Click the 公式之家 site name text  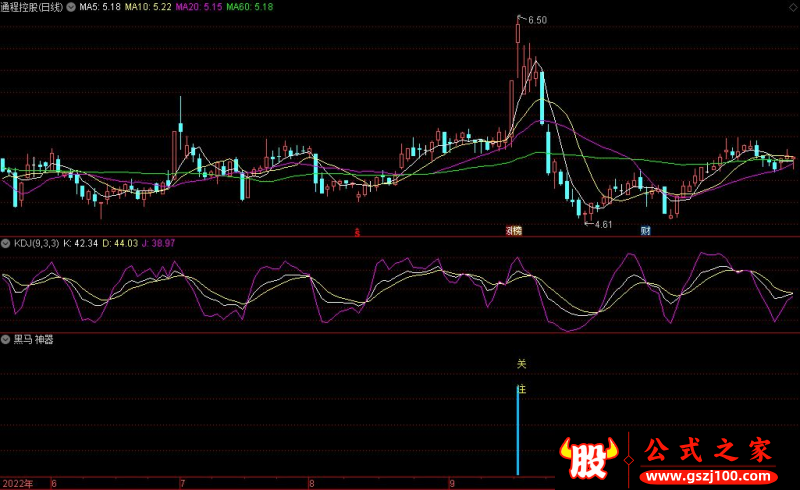point(708,451)
